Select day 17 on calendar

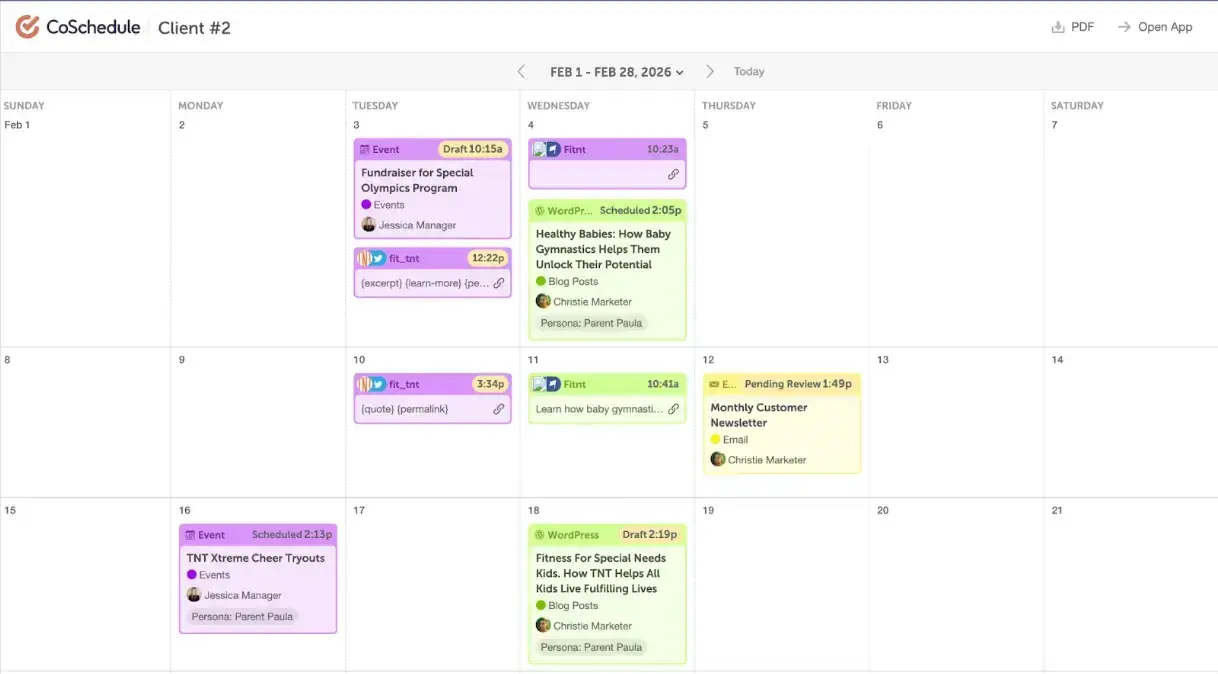click(x=359, y=510)
